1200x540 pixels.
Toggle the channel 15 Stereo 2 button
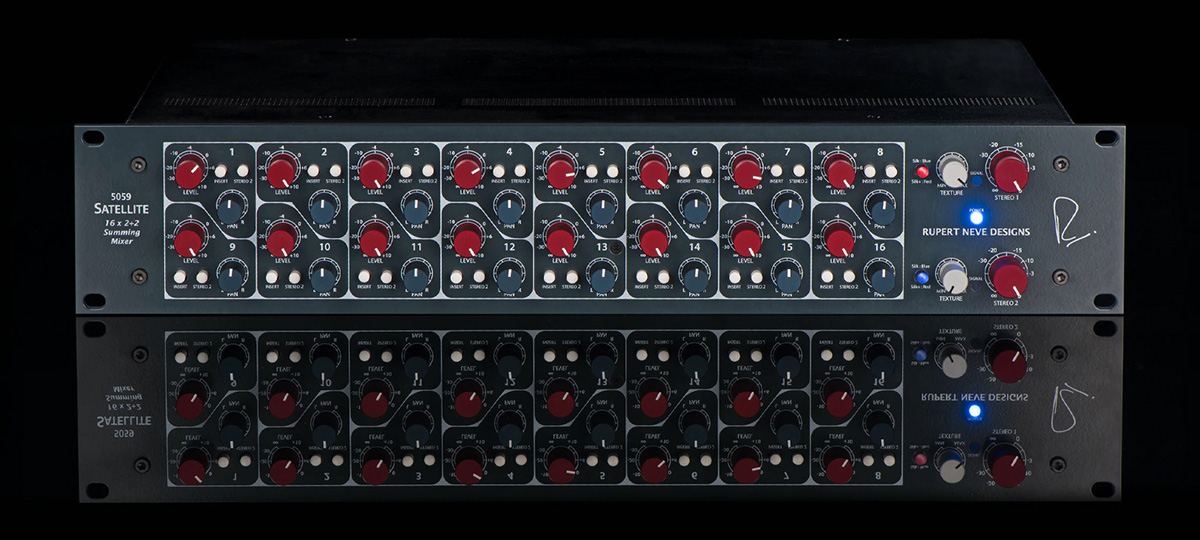[x=755, y=275]
